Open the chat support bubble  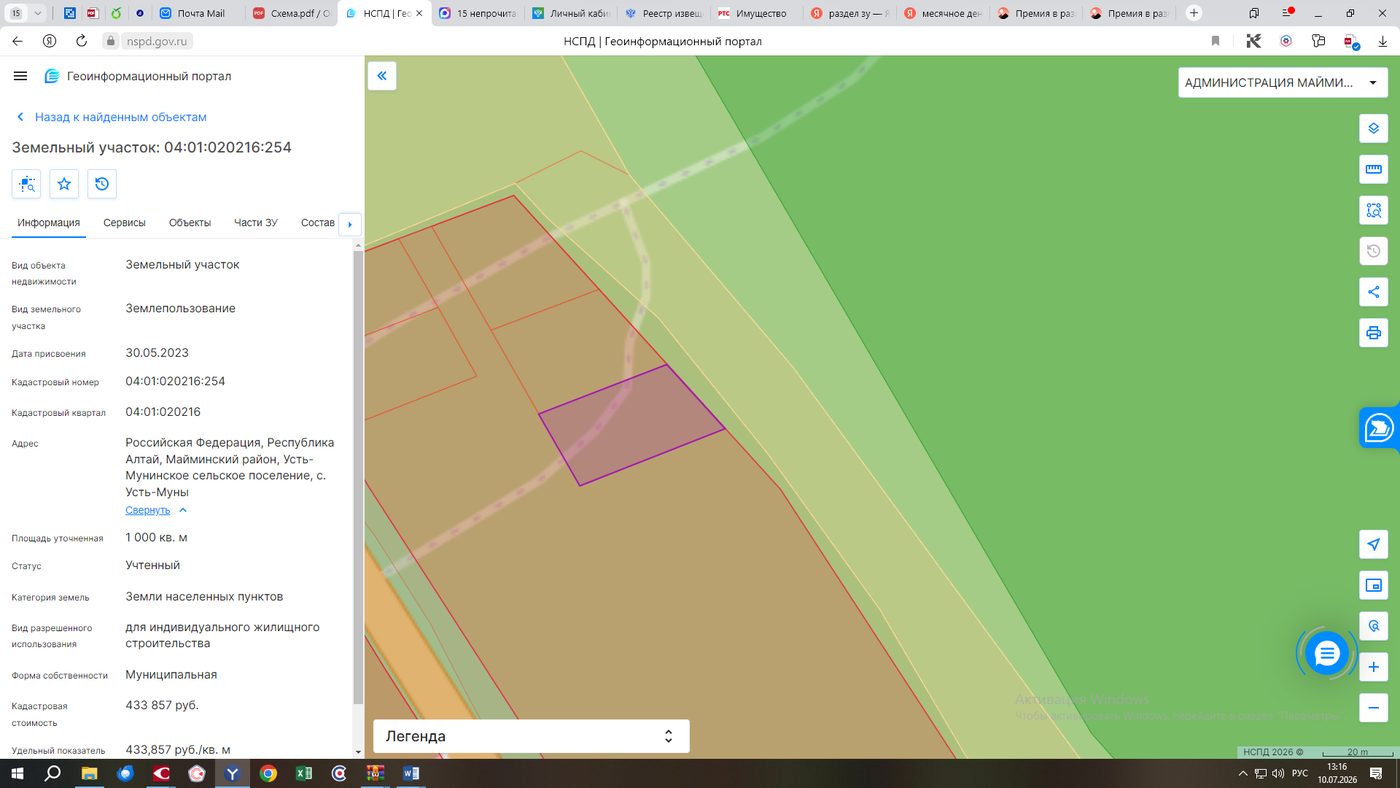click(x=1327, y=654)
